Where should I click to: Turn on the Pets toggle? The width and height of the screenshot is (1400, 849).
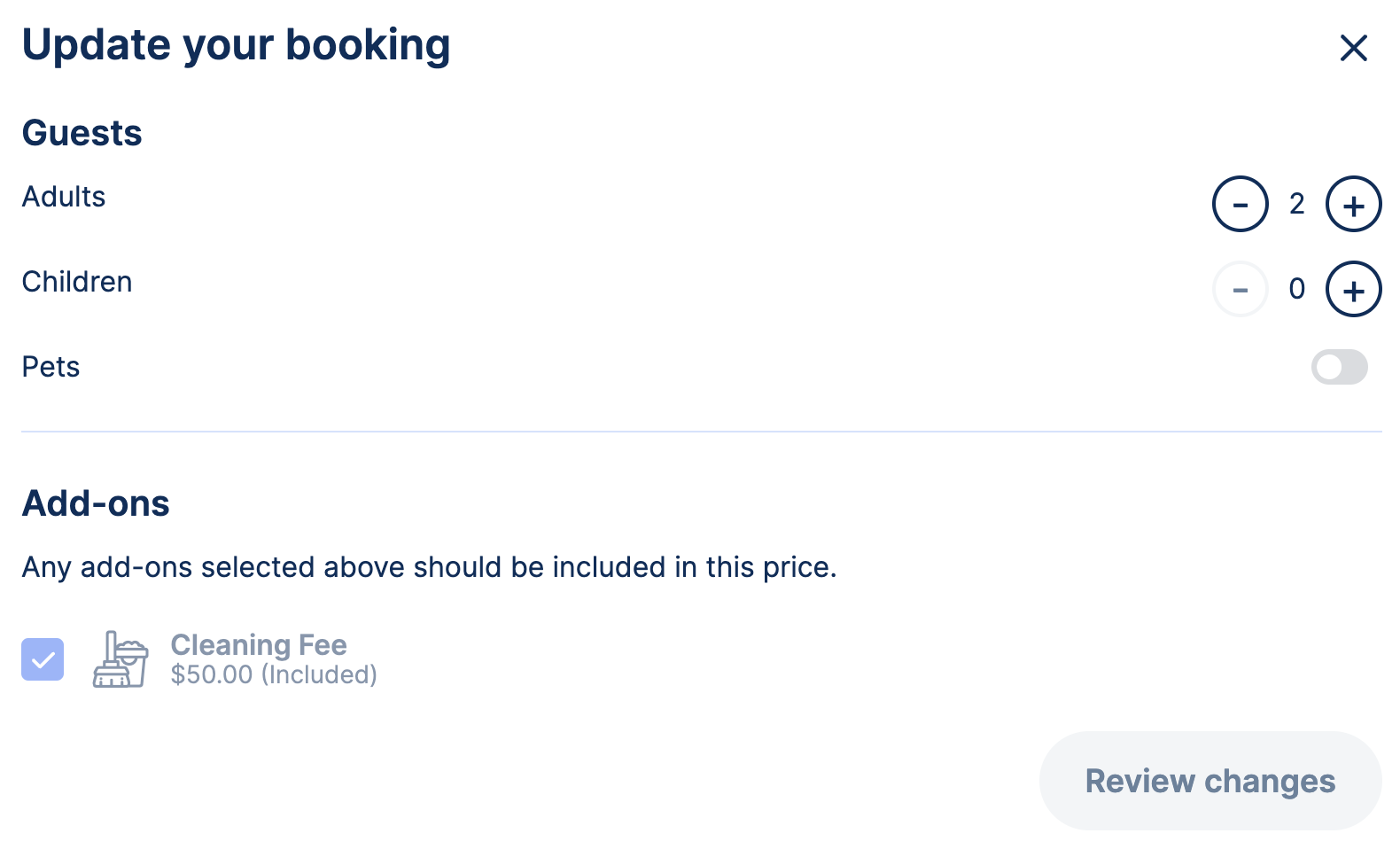coord(1340,367)
